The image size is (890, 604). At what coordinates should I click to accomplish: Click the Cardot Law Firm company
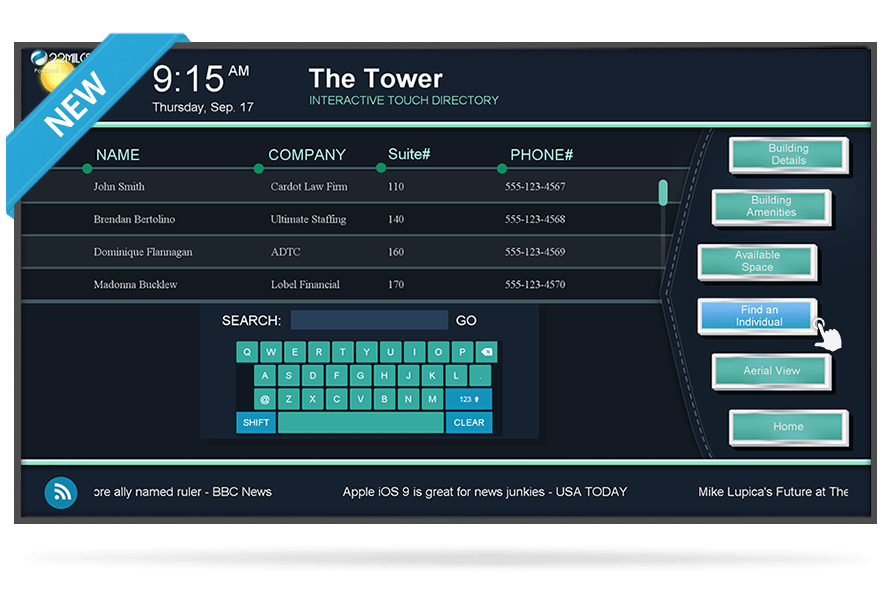(x=309, y=187)
